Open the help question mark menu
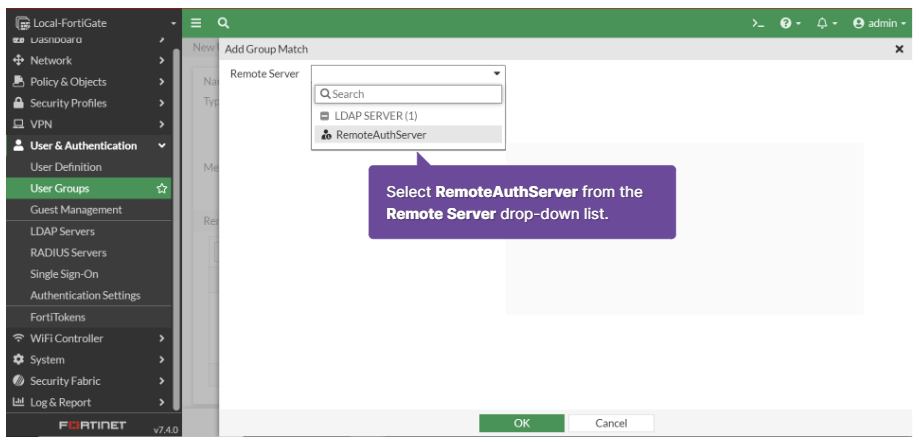 coord(791,23)
